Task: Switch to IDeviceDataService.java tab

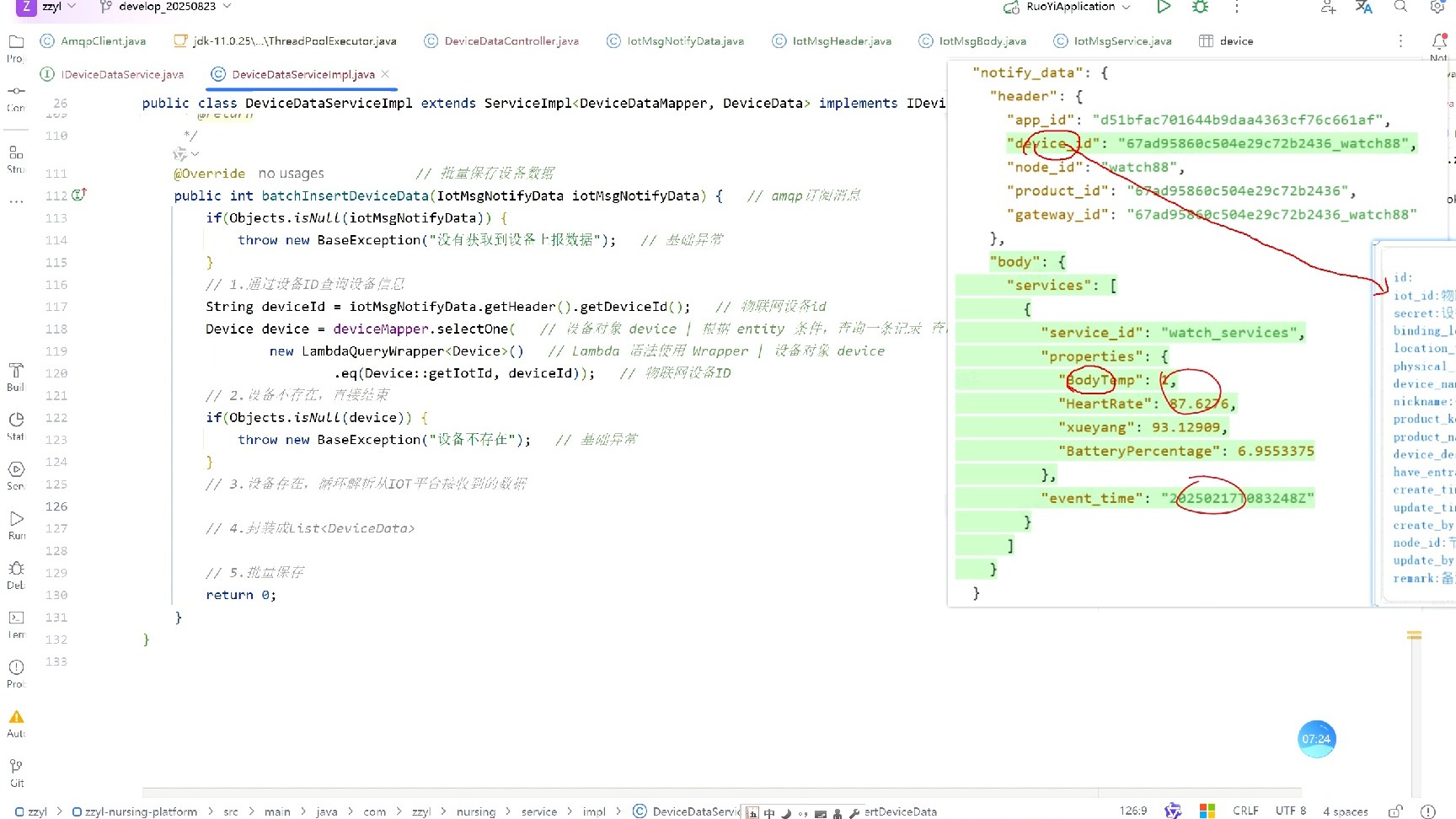Action: [112, 74]
